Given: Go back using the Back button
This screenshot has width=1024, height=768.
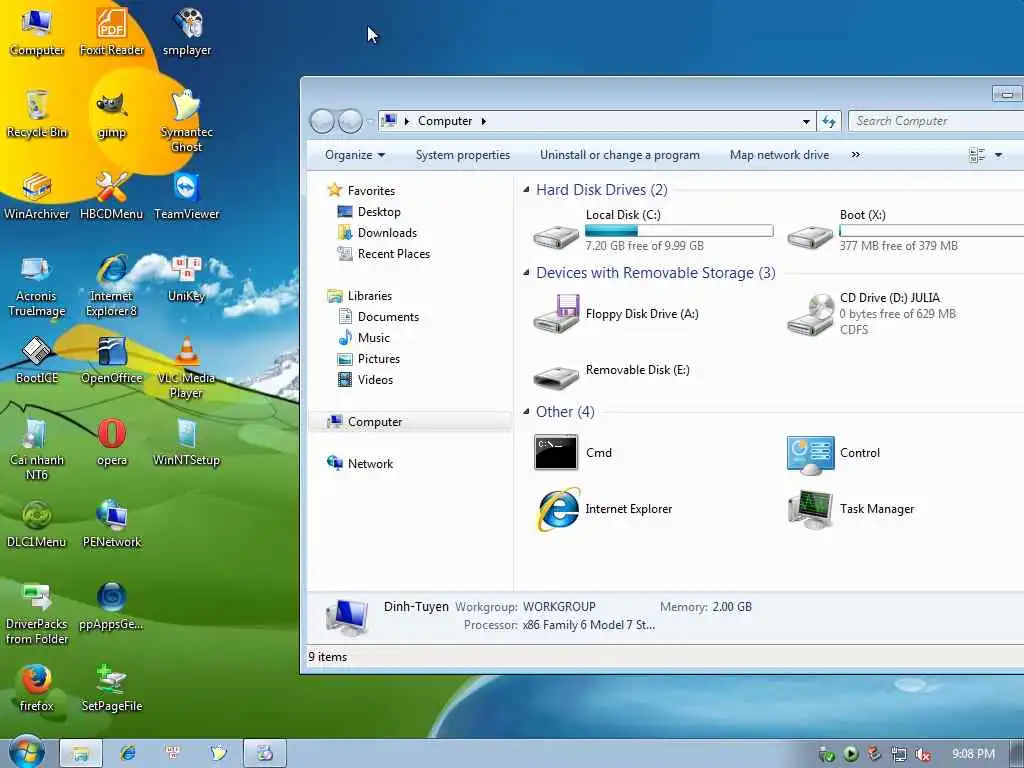Looking at the screenshot, I should (x=322, y=121).
